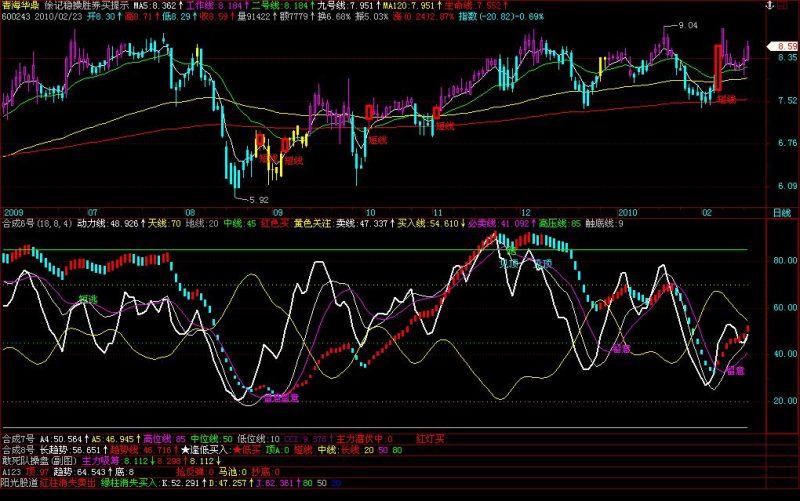Click the 振5.03% amplitude value
Viewport: 800px width, 501px height.
pyautogui.click(x=371, y=16)
